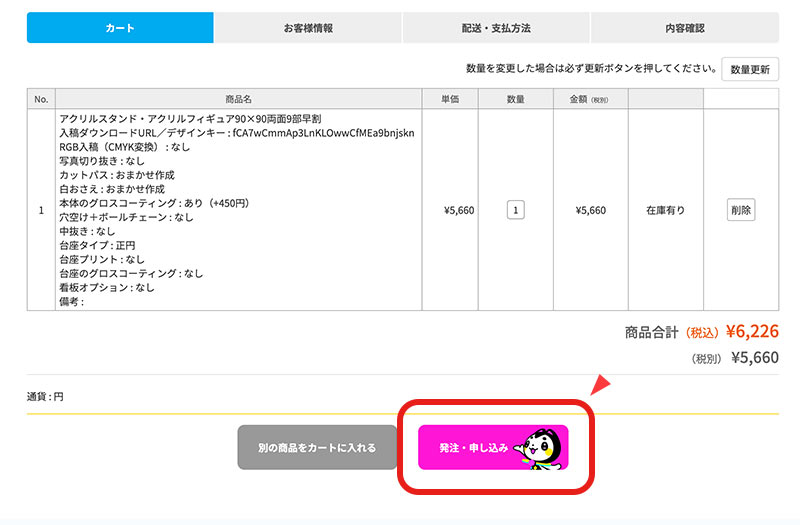Click the 在庫有り stock status cell
This screenshot has height=525, width=800.
click(665, 210)
